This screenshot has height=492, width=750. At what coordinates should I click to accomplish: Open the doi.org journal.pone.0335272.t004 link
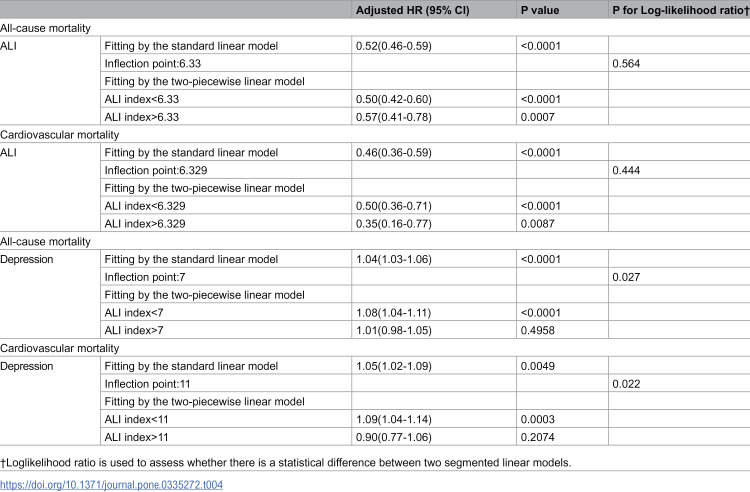(x=111, y=484)
